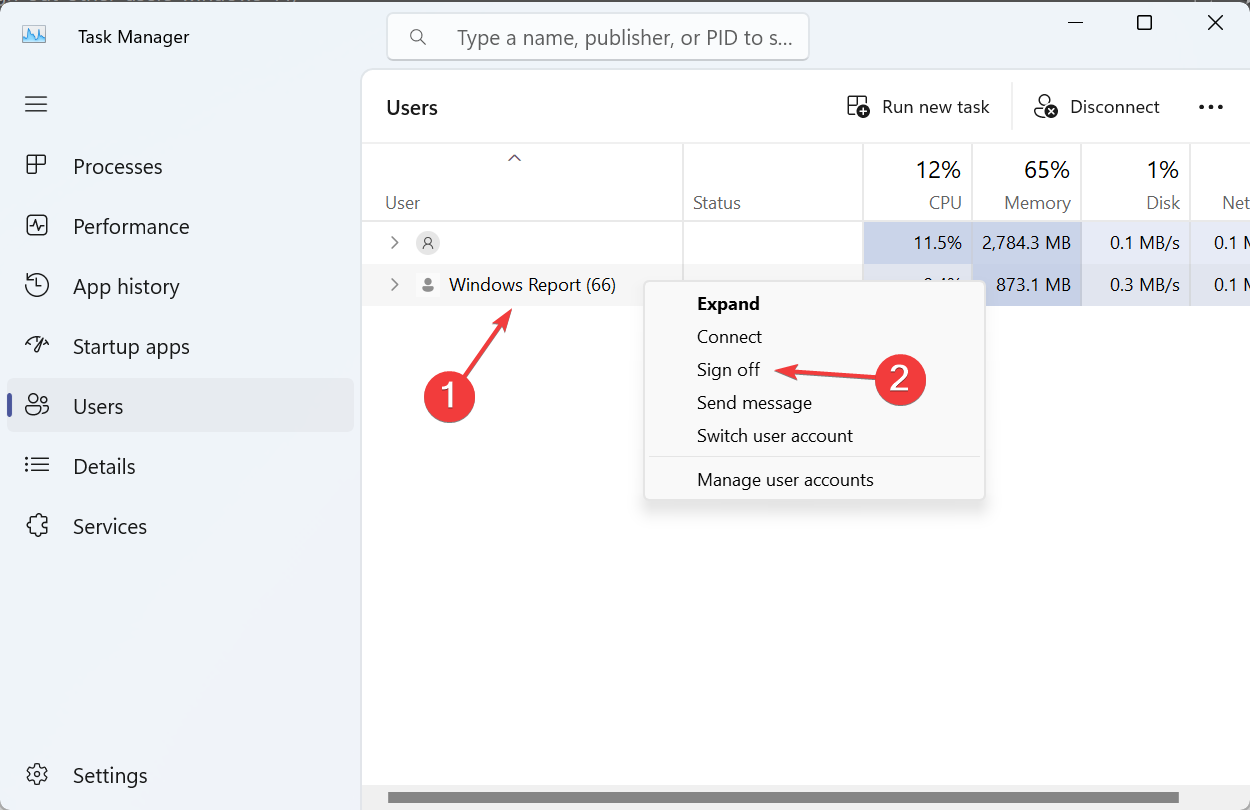The height and width of the screenshot is (810, 1250).
Task: Collapse sort arrow above User column
Action: click(514, 158)
